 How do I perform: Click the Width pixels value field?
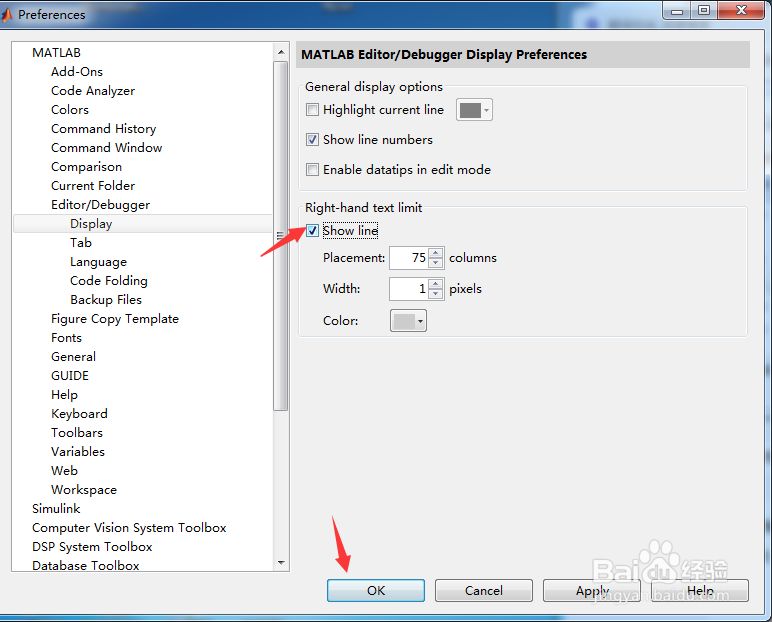point(409,289)
